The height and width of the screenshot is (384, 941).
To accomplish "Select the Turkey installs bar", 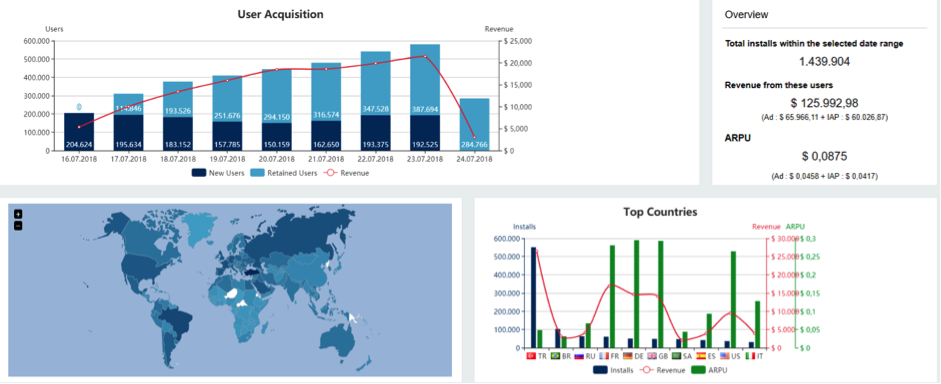I will click(534, 297).
